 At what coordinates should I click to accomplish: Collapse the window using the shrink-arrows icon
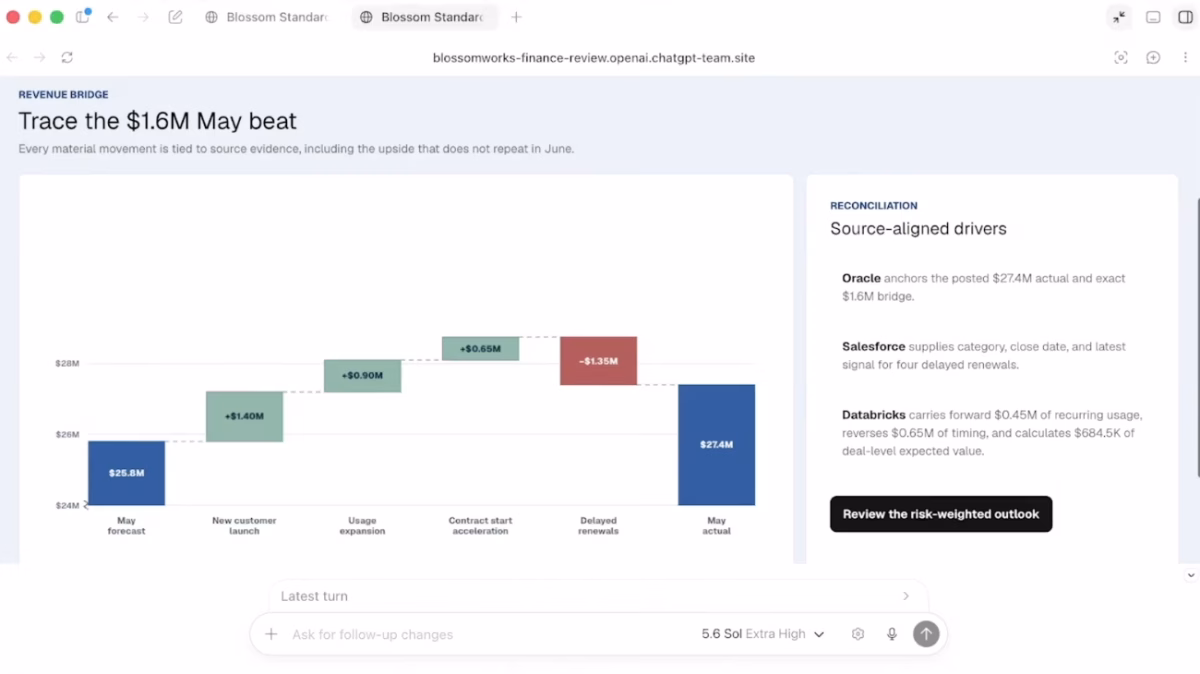click(1119, 17)
